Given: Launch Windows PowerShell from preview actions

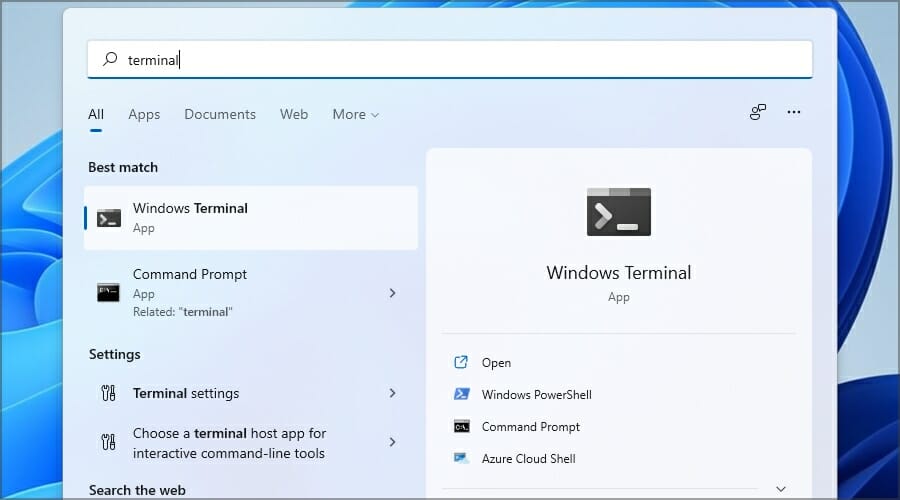Looking at the screenshot, I should [537, 395].
